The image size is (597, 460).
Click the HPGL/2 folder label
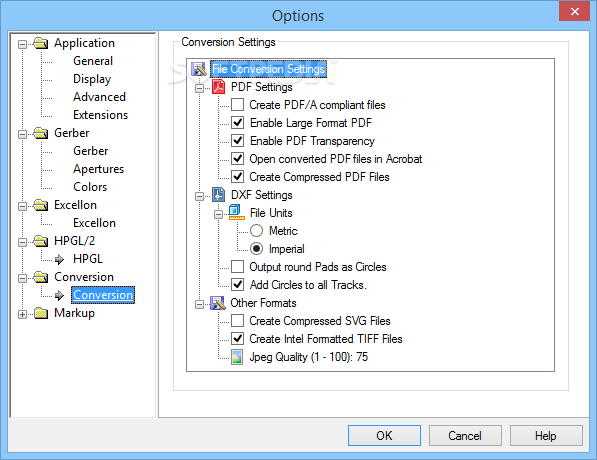75,241
